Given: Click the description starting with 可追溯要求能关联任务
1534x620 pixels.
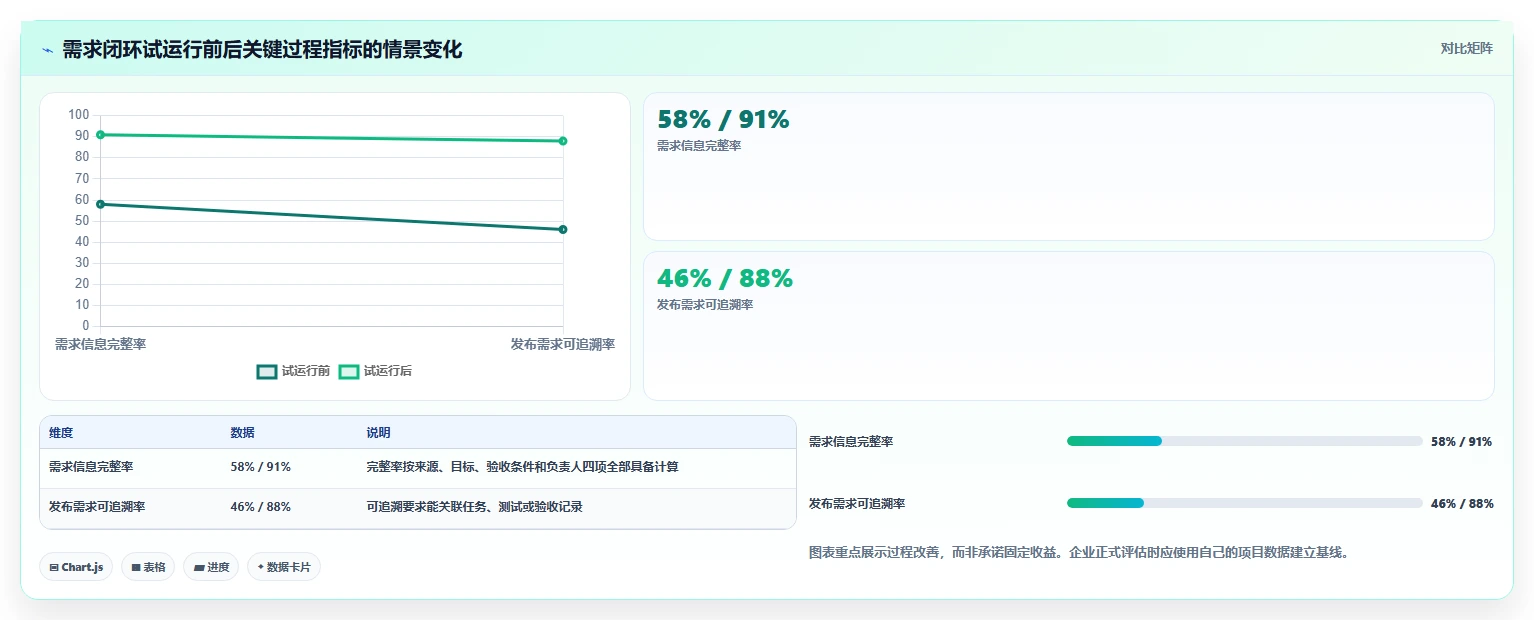Looking at the screenshot, I should coord(474,507).
